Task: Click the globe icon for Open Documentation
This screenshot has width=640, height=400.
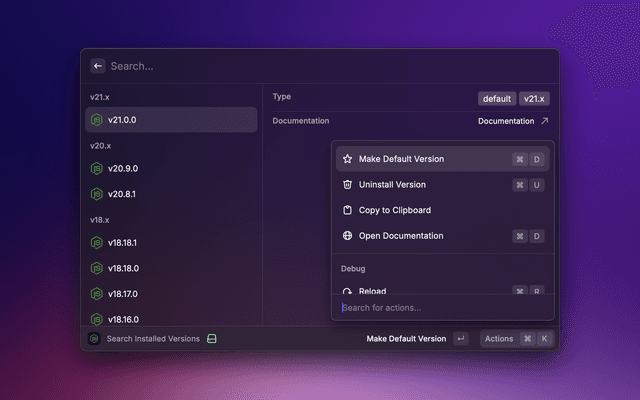Action: pos(347,236)
